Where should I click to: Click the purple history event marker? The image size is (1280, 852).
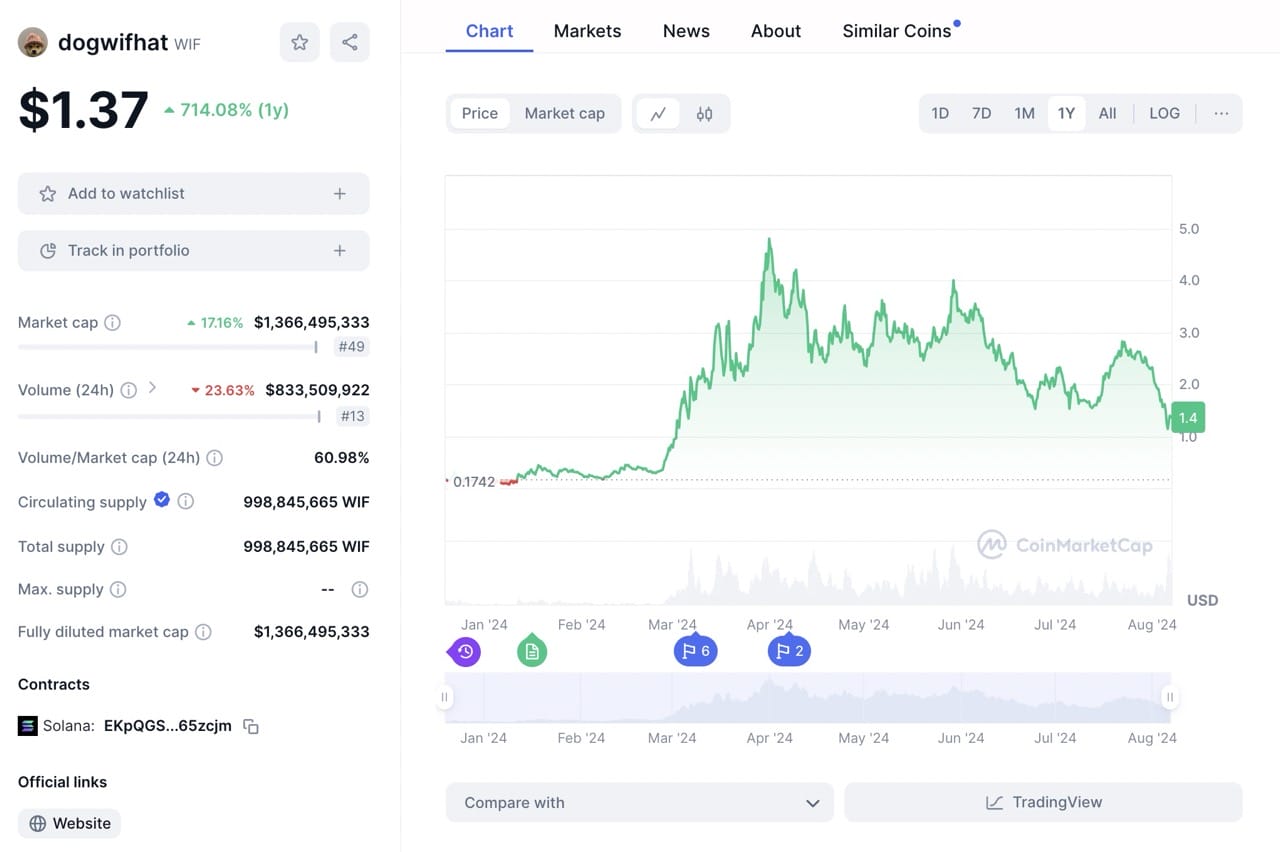coord(465,652)
